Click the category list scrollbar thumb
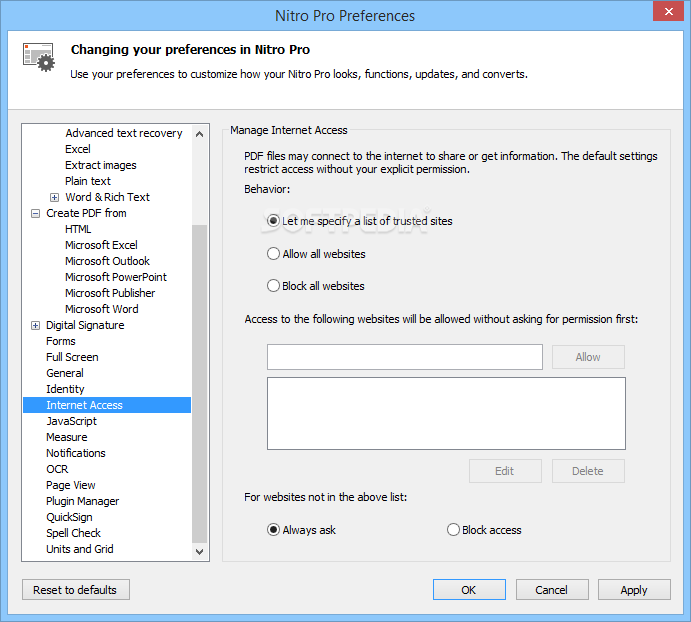The image size is (691, 622). pos(200,384)
